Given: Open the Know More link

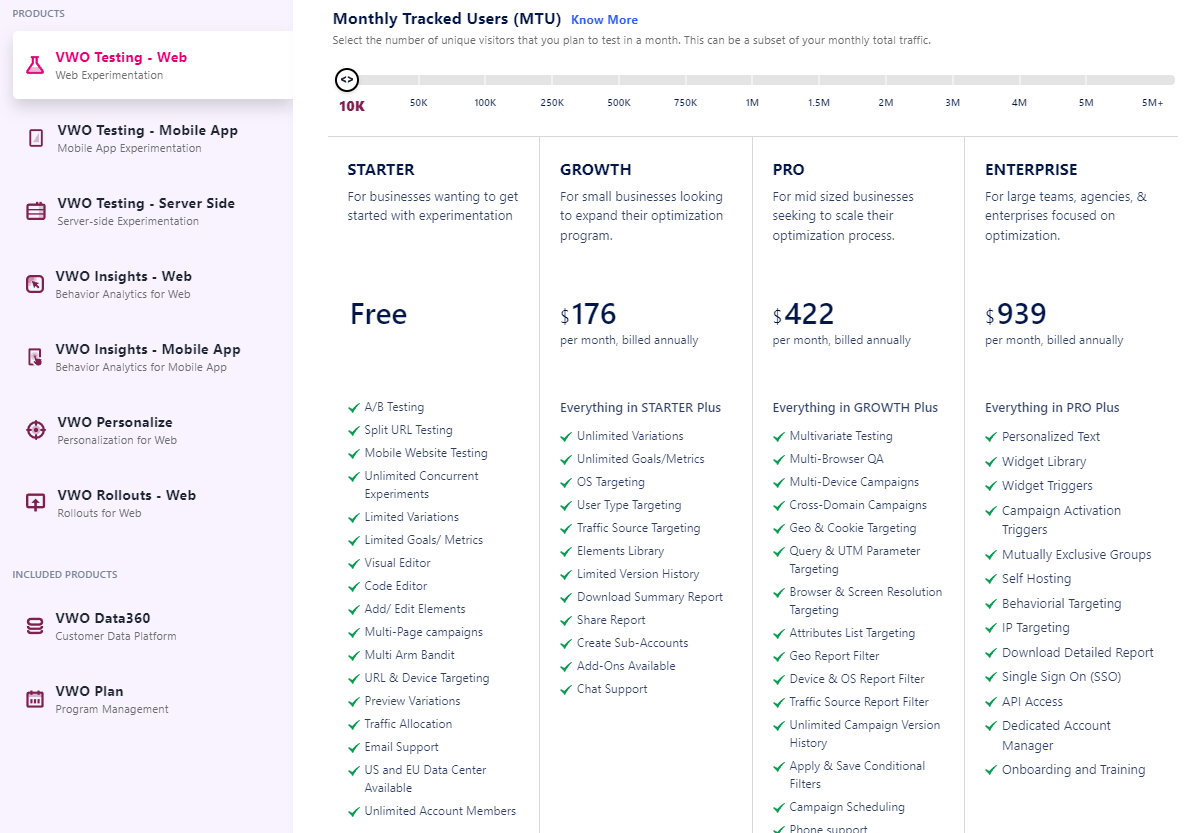Looking at the screenshot, I should pos(604,20).
